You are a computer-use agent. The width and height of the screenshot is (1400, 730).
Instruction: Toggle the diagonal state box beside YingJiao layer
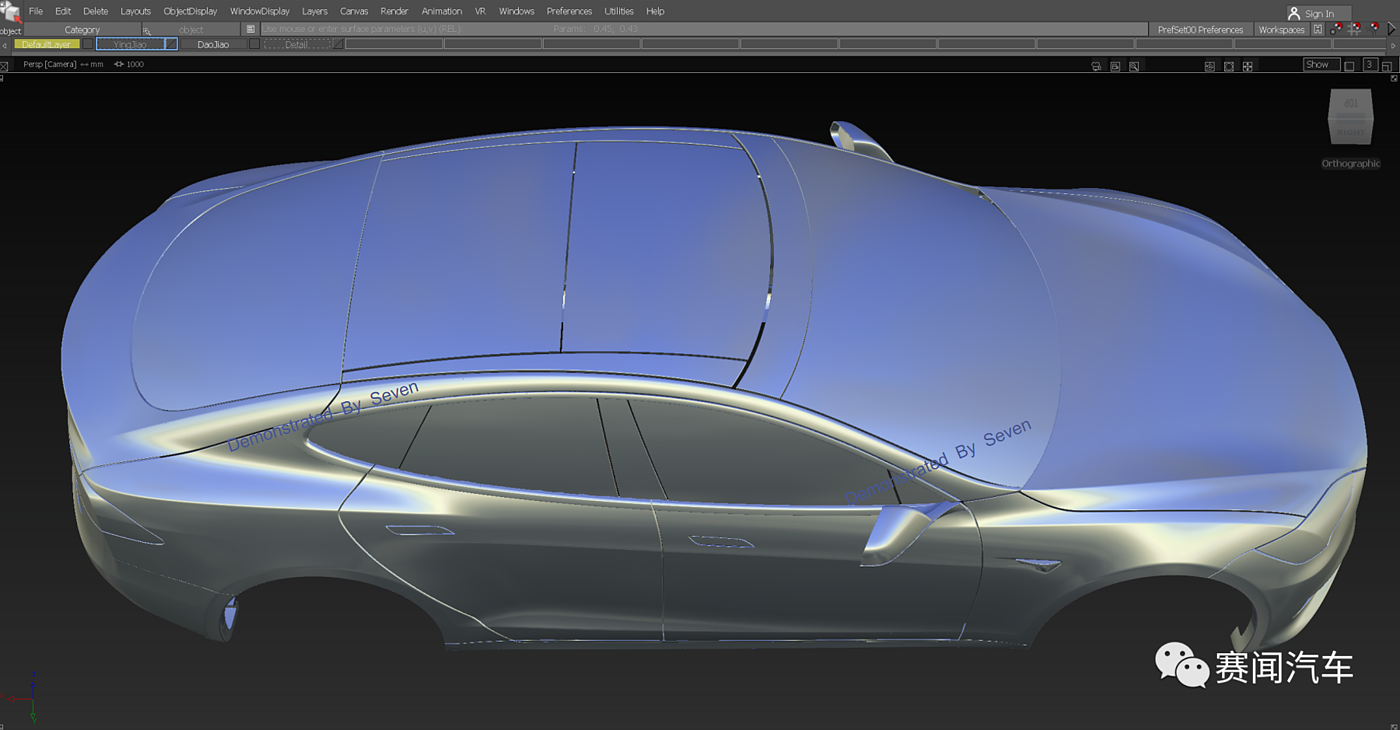click(x=171, y=44)
